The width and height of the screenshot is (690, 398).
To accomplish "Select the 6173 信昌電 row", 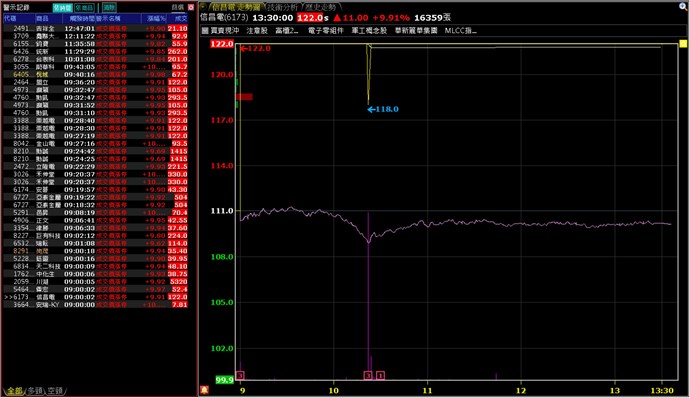I will (95, 297).
